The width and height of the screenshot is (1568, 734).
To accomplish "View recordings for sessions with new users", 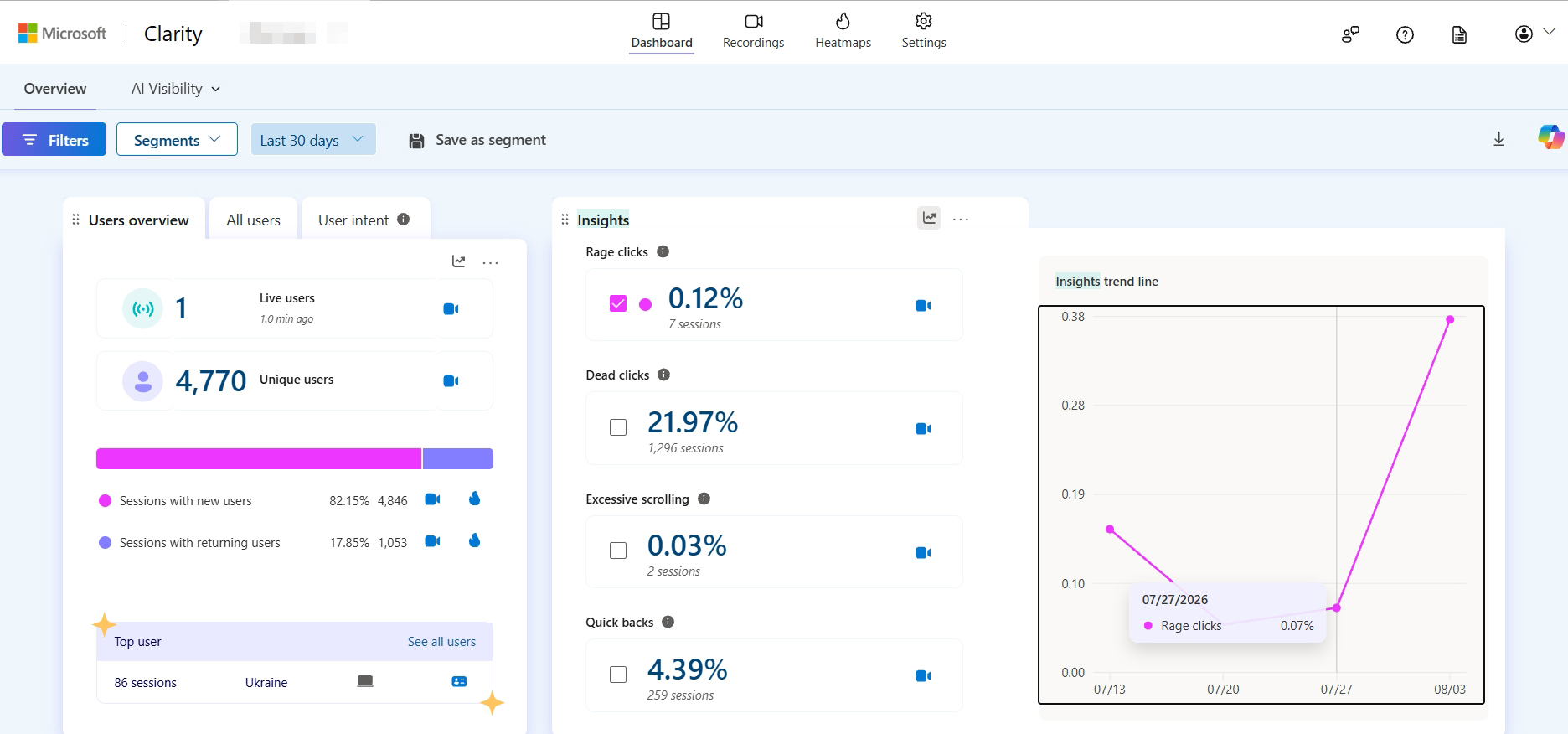I will click(432, 499).
